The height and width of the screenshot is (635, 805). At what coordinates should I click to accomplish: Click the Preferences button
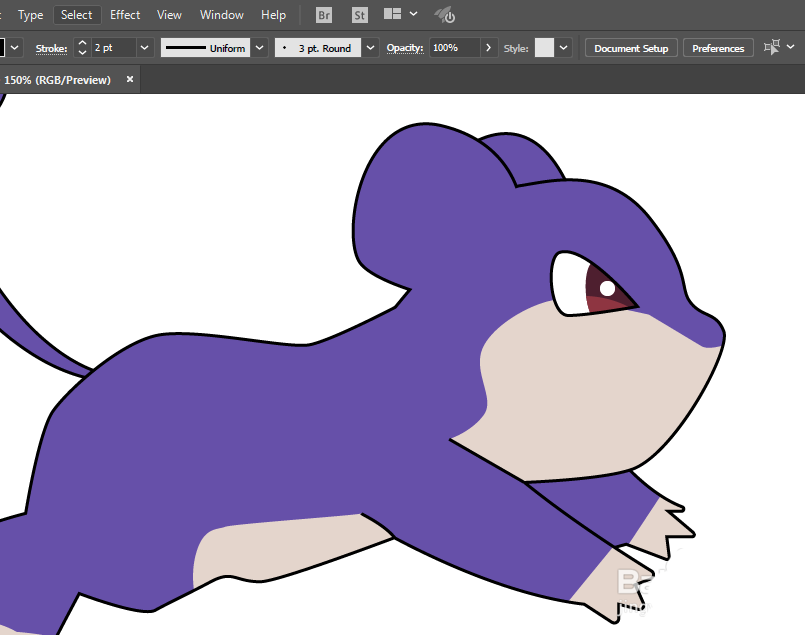(x=718, y=48)
